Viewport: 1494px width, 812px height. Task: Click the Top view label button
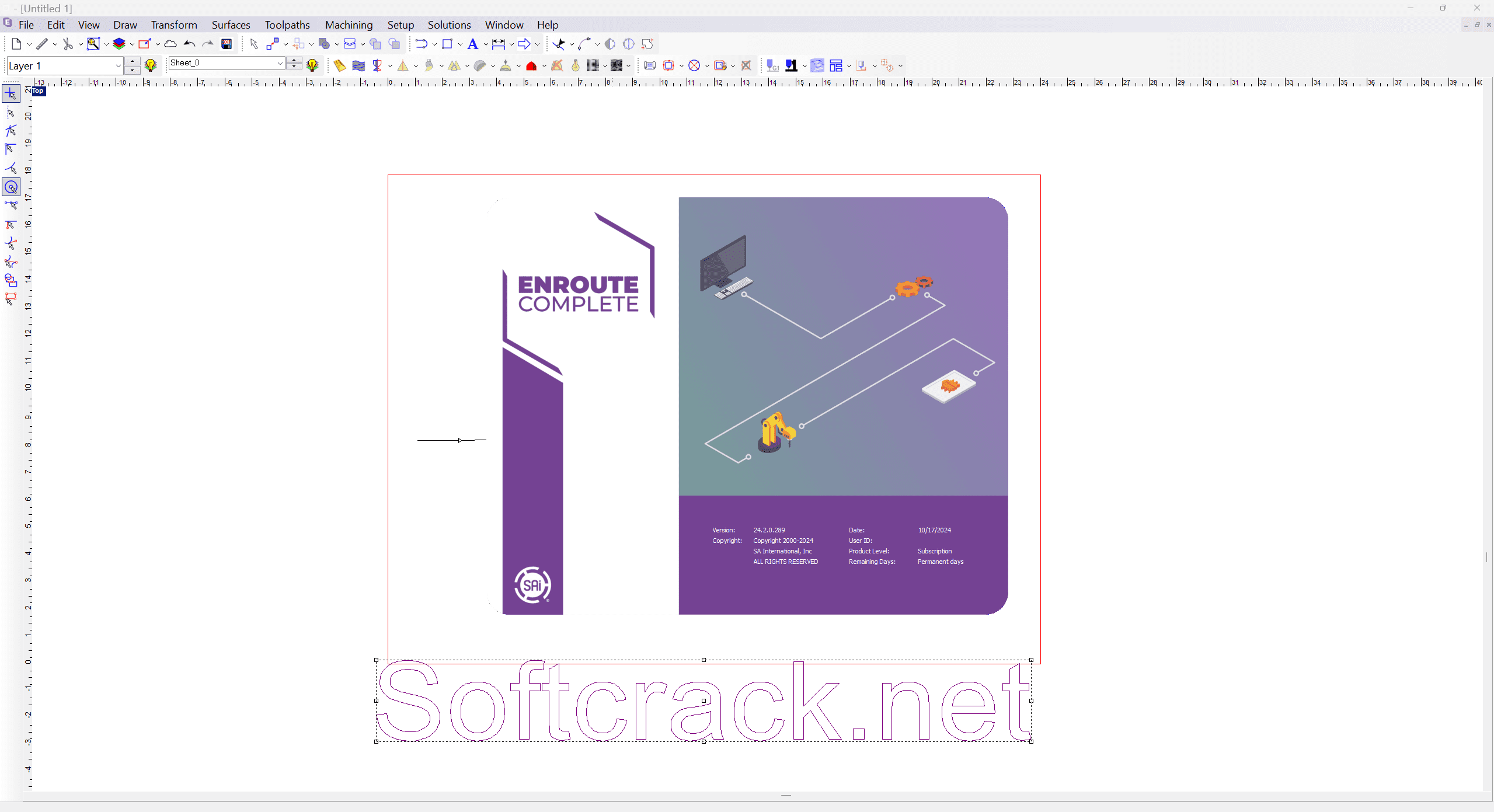tap(38, 91)
